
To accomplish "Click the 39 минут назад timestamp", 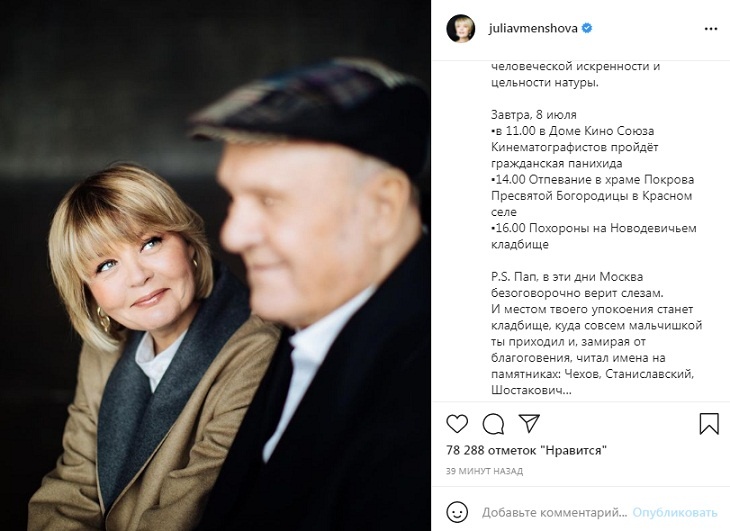I will tap(484, 471).
